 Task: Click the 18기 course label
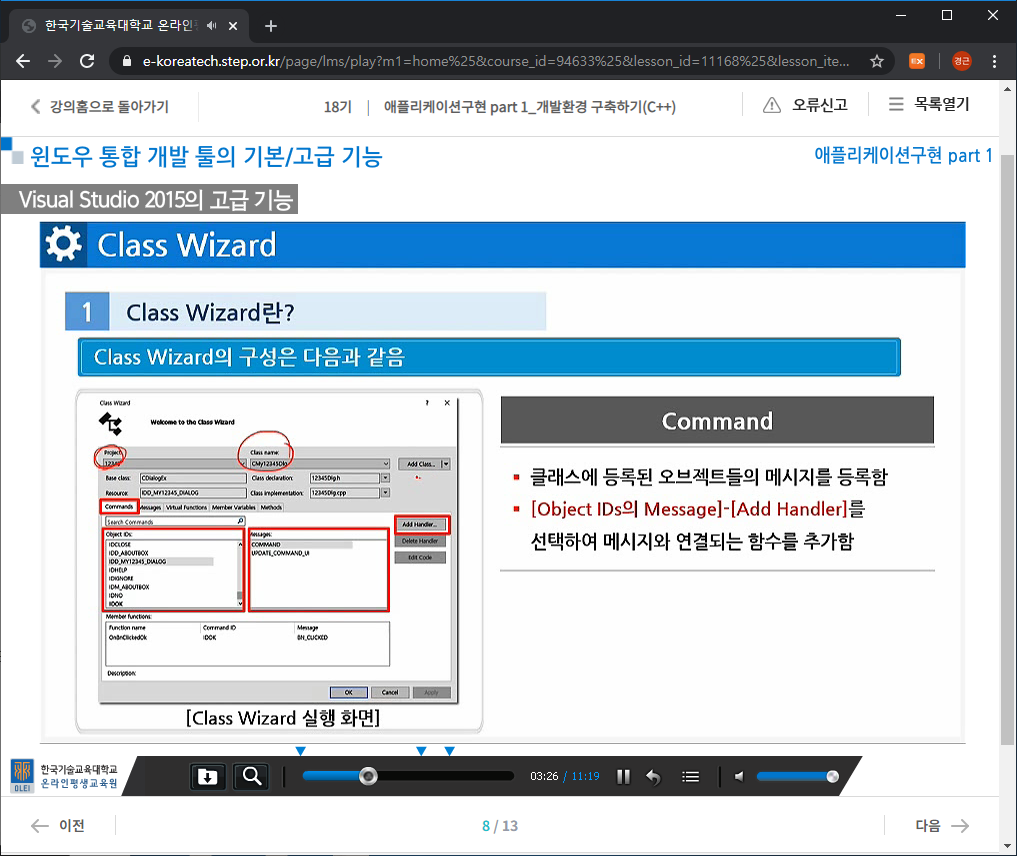click(337, 107)
